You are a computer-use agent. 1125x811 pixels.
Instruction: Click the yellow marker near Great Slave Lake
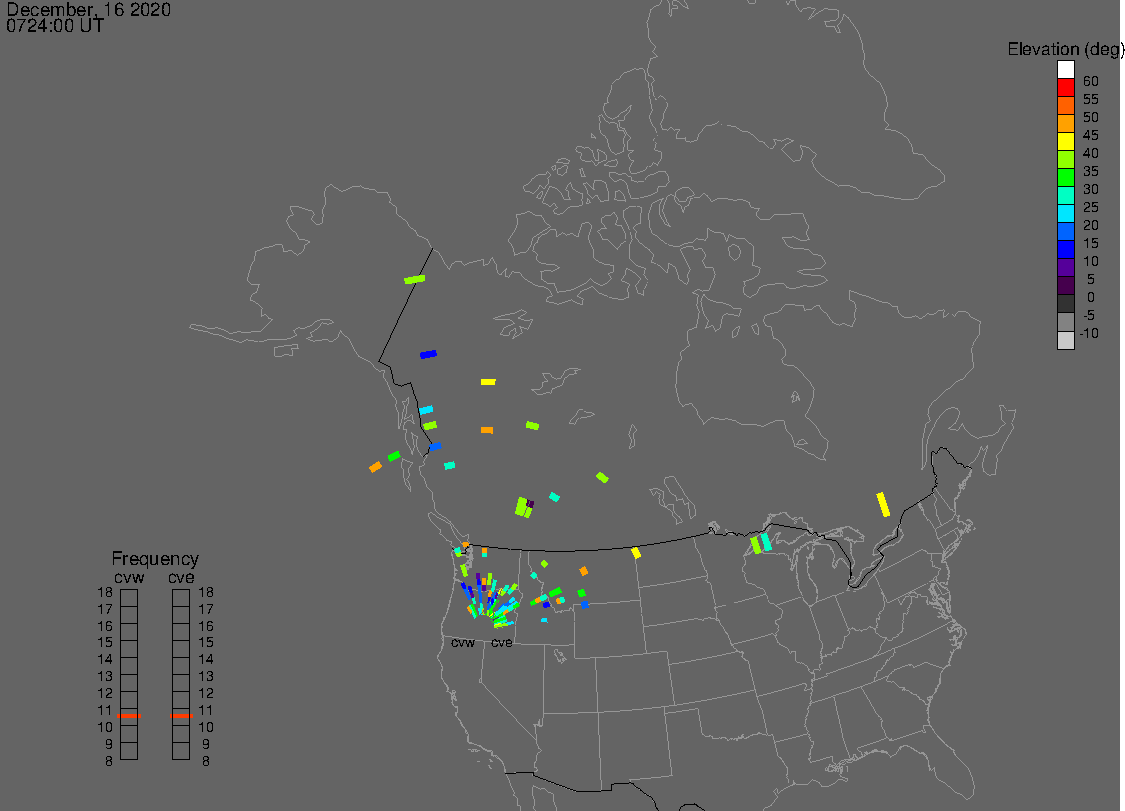488,382
